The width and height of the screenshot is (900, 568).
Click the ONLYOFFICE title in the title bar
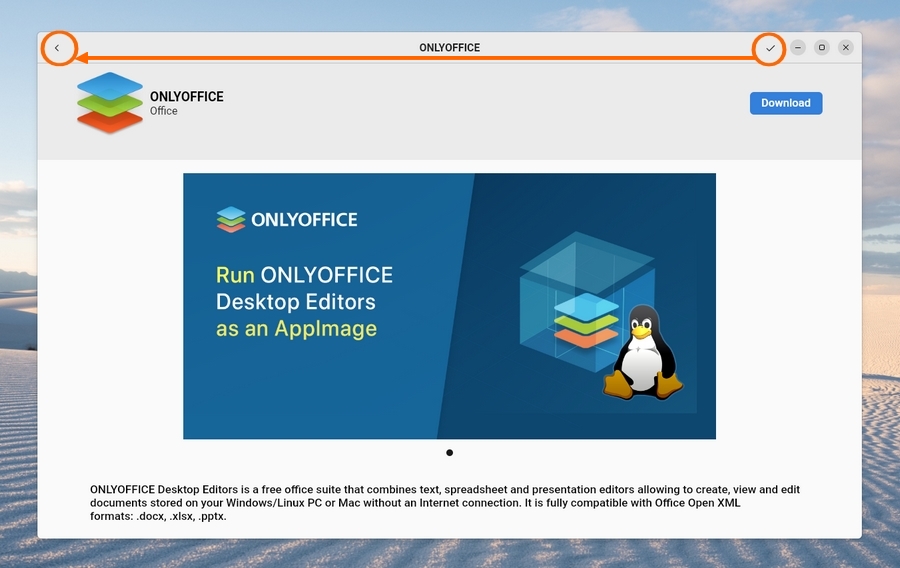pos(449,47)
